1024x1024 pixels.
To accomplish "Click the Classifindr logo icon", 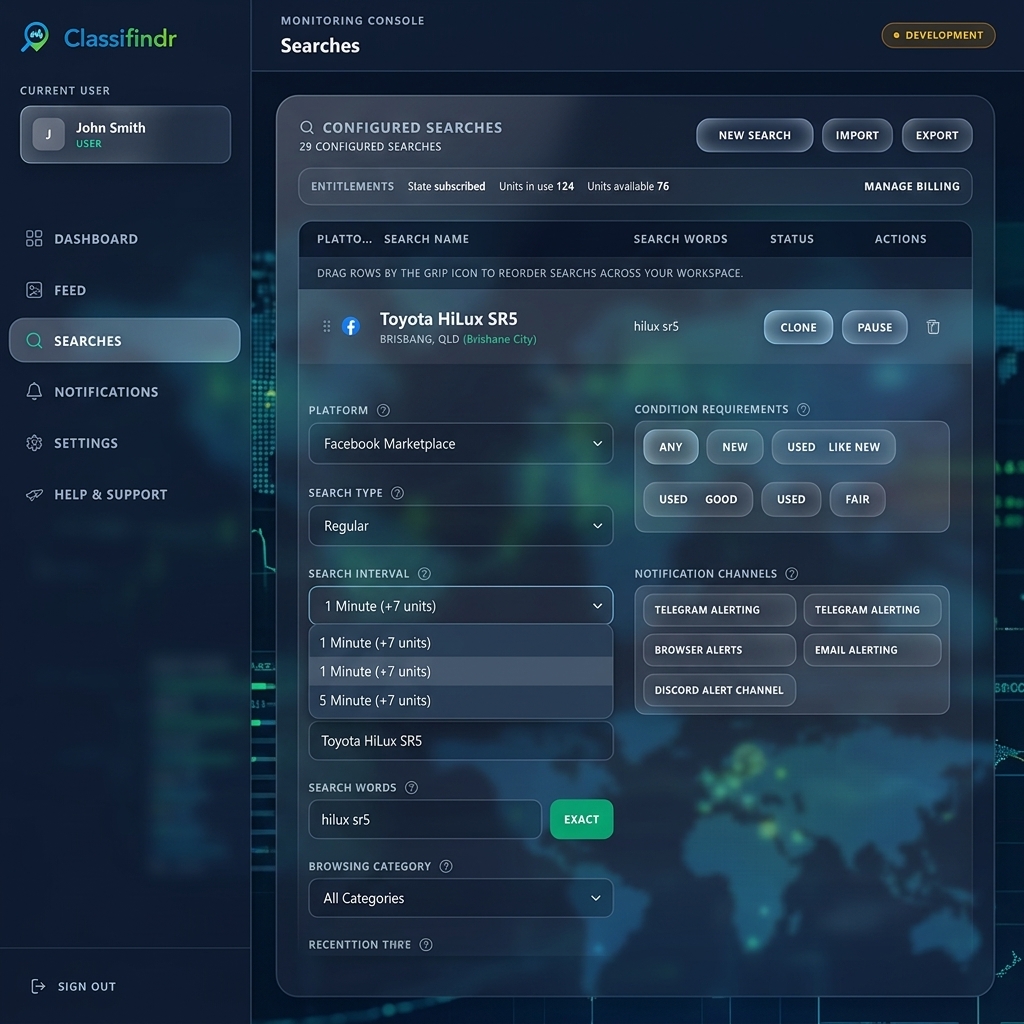I will coord(35,37).
